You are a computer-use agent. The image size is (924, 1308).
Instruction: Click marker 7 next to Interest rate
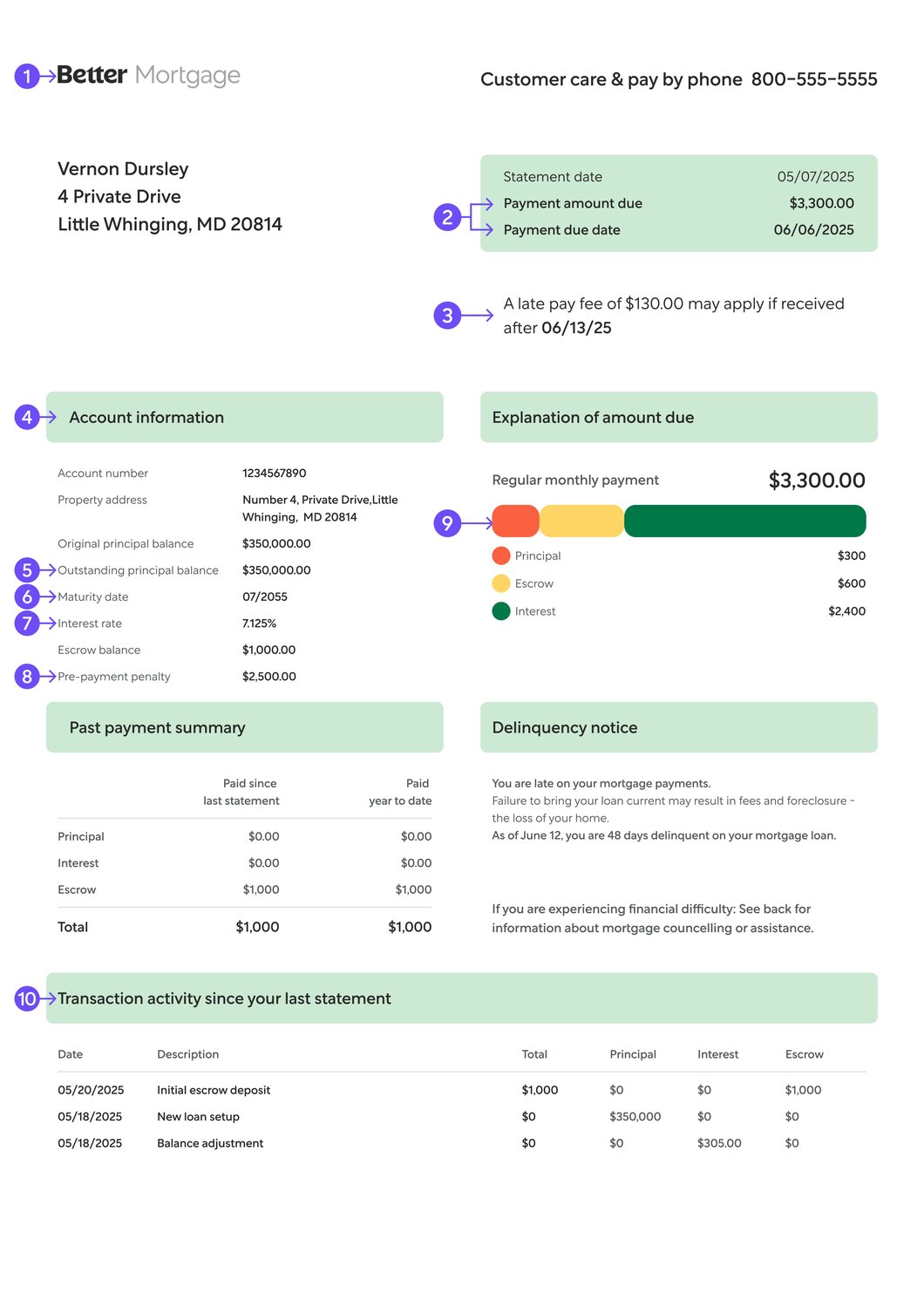27,623
